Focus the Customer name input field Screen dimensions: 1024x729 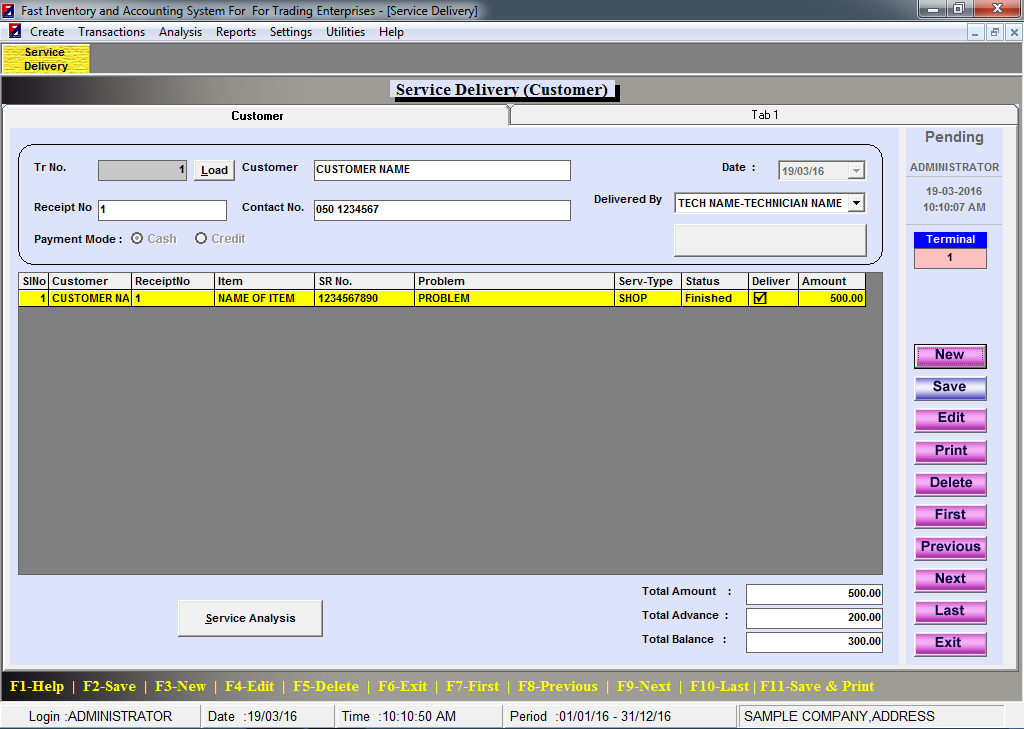coord(441,170)
